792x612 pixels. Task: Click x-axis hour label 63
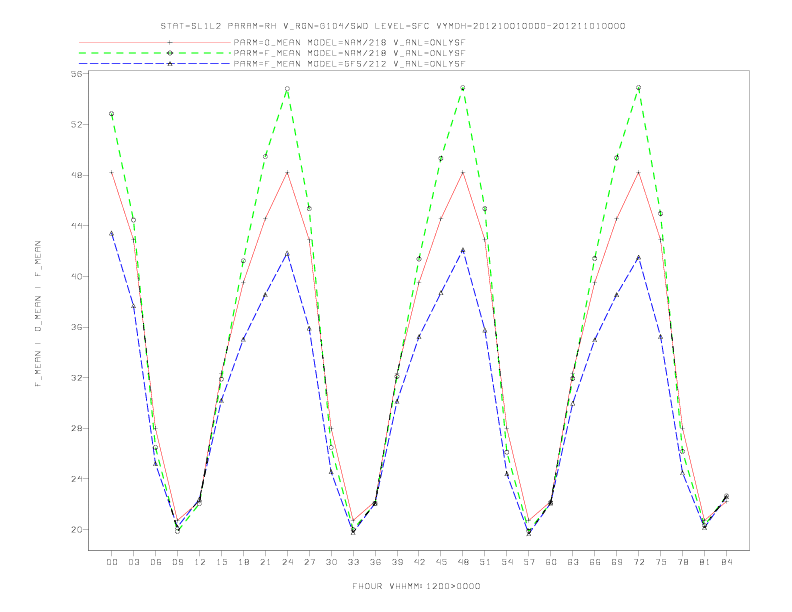point(573,562)
